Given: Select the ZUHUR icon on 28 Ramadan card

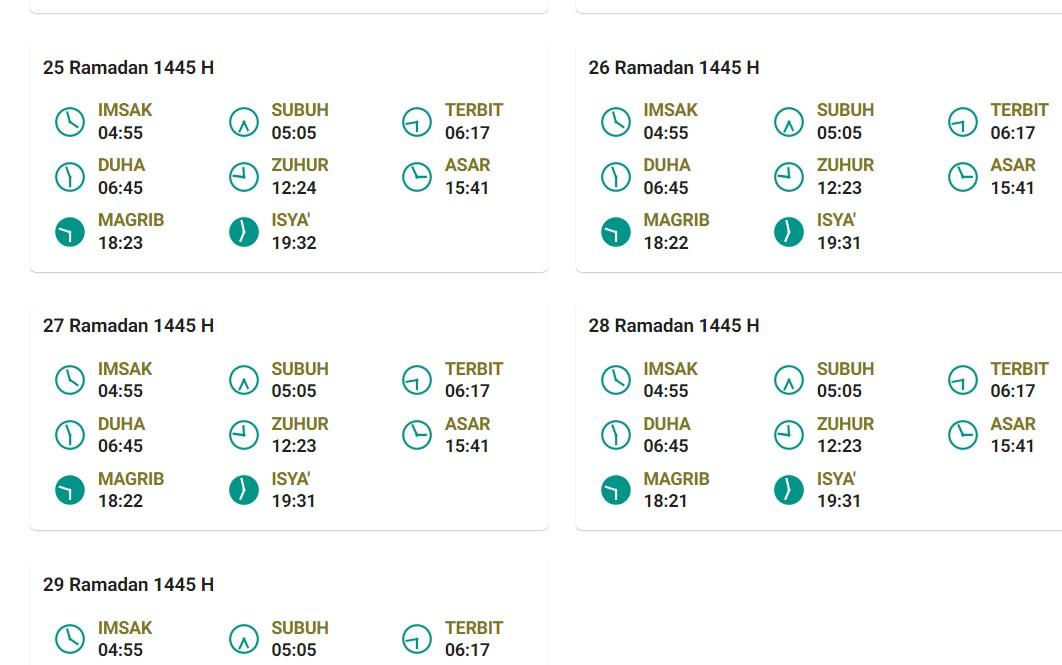Looking at the screenshot, I should click(x=789, y=435).
